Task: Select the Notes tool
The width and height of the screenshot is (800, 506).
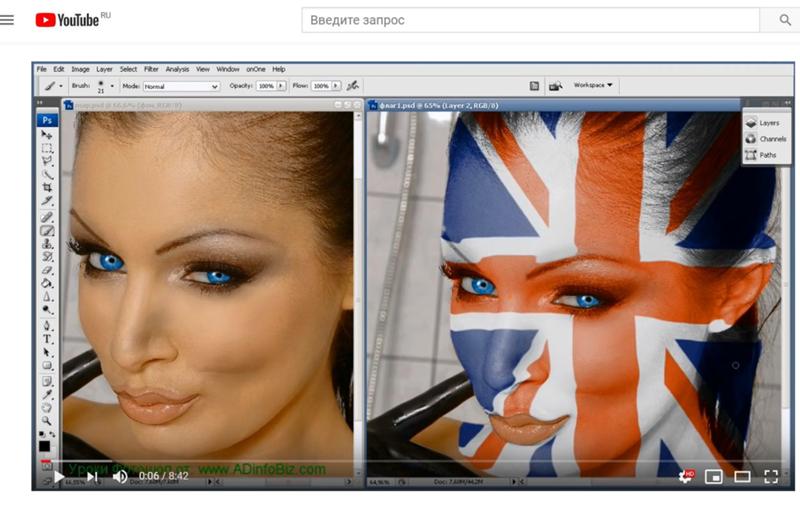Action: pos(47,381)
